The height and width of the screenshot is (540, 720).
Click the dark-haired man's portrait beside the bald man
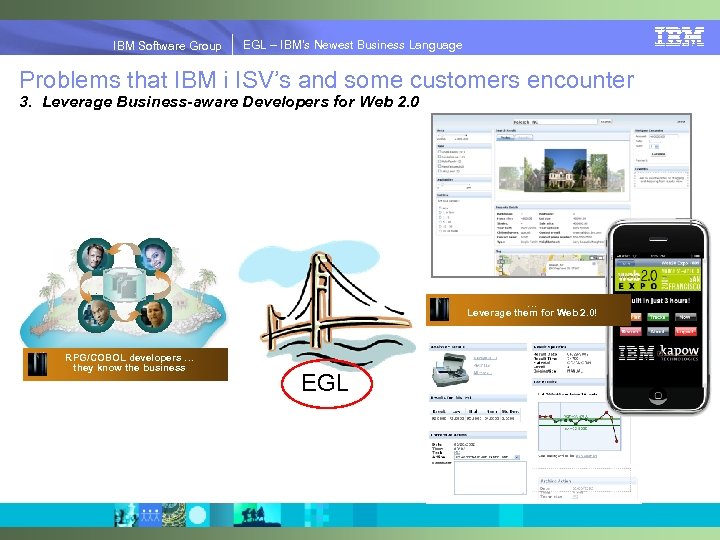pyautogui.click(x=154, y=315)
